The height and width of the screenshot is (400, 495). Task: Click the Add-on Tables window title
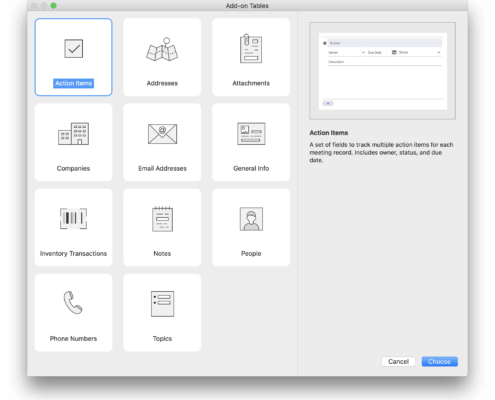click(247, 6)
